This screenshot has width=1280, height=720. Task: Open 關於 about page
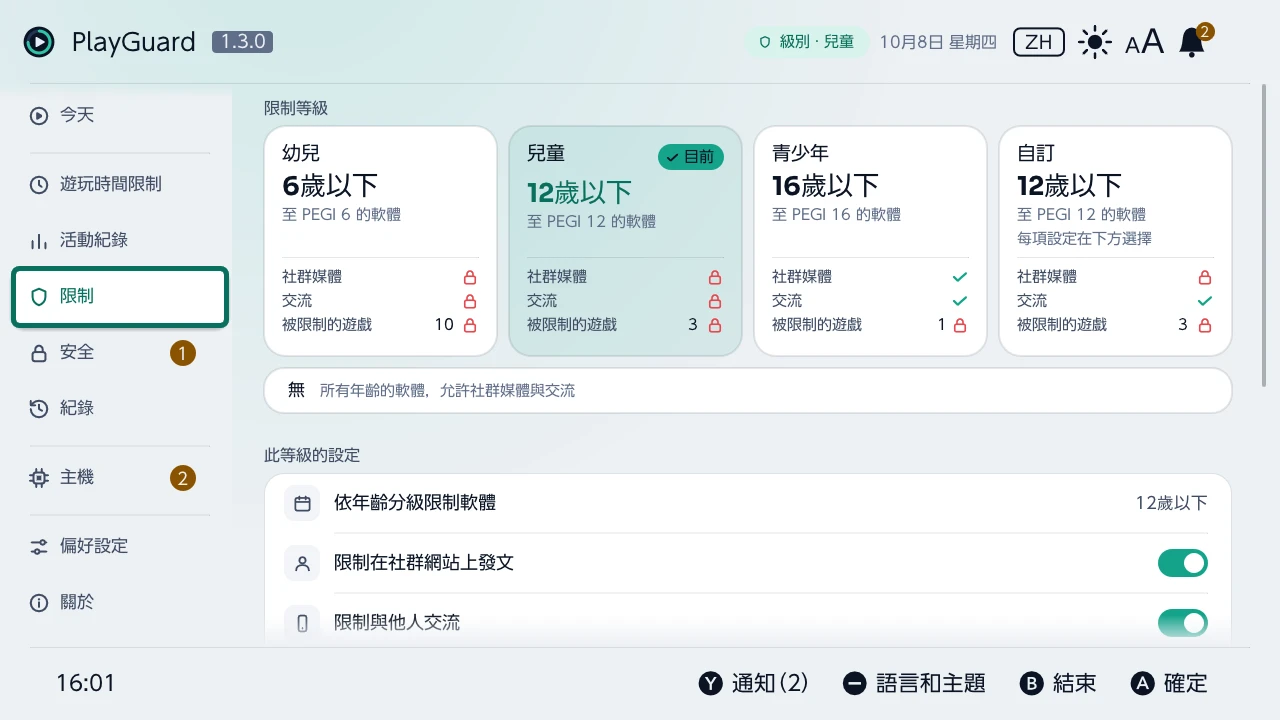pos(120,602)
